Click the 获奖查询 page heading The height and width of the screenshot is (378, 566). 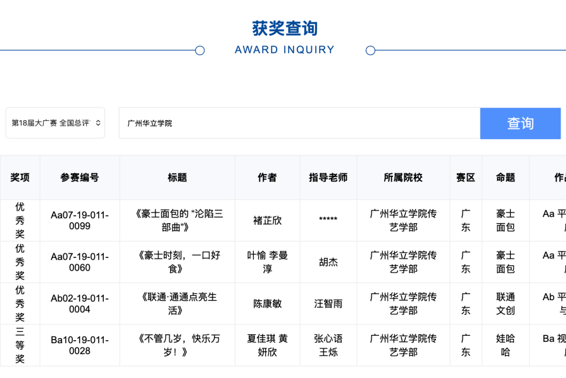point(284,28)
